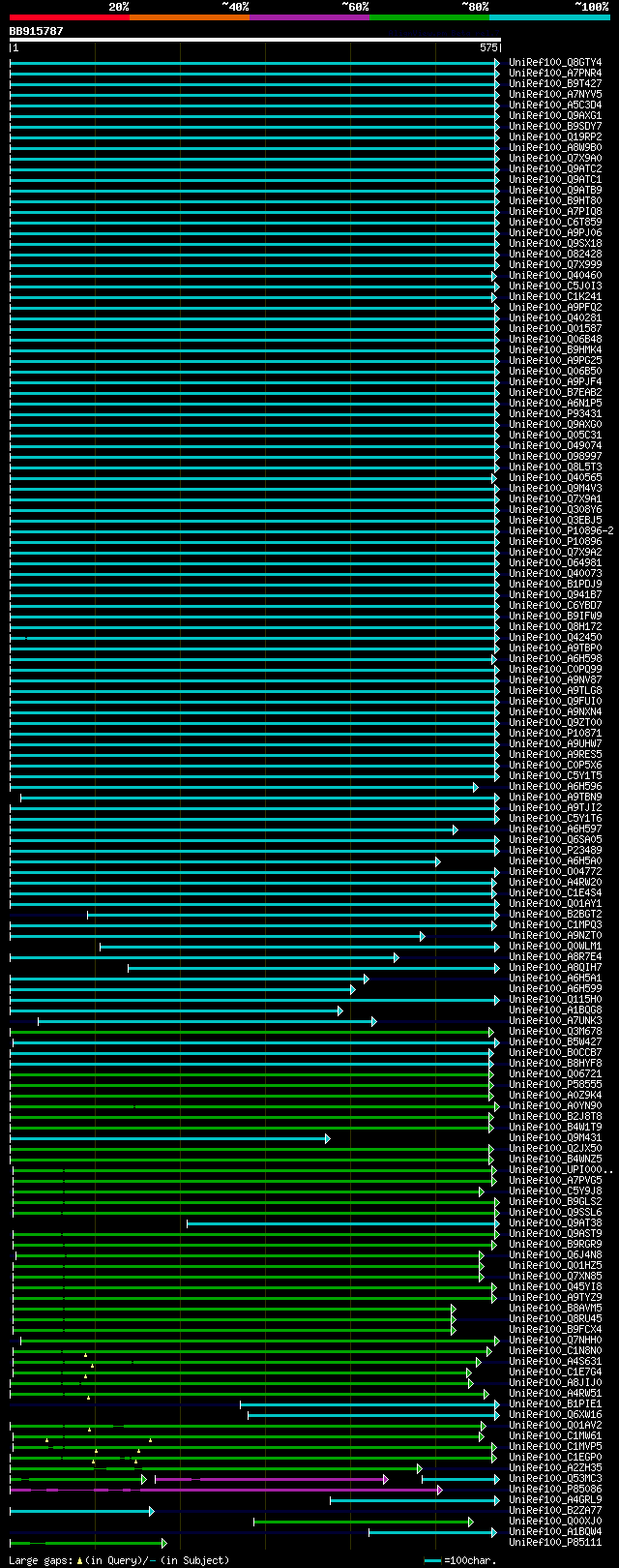Click the UniRef100_A2ZH35 label
The image size is (619, 1568).
click(555, 1467)
